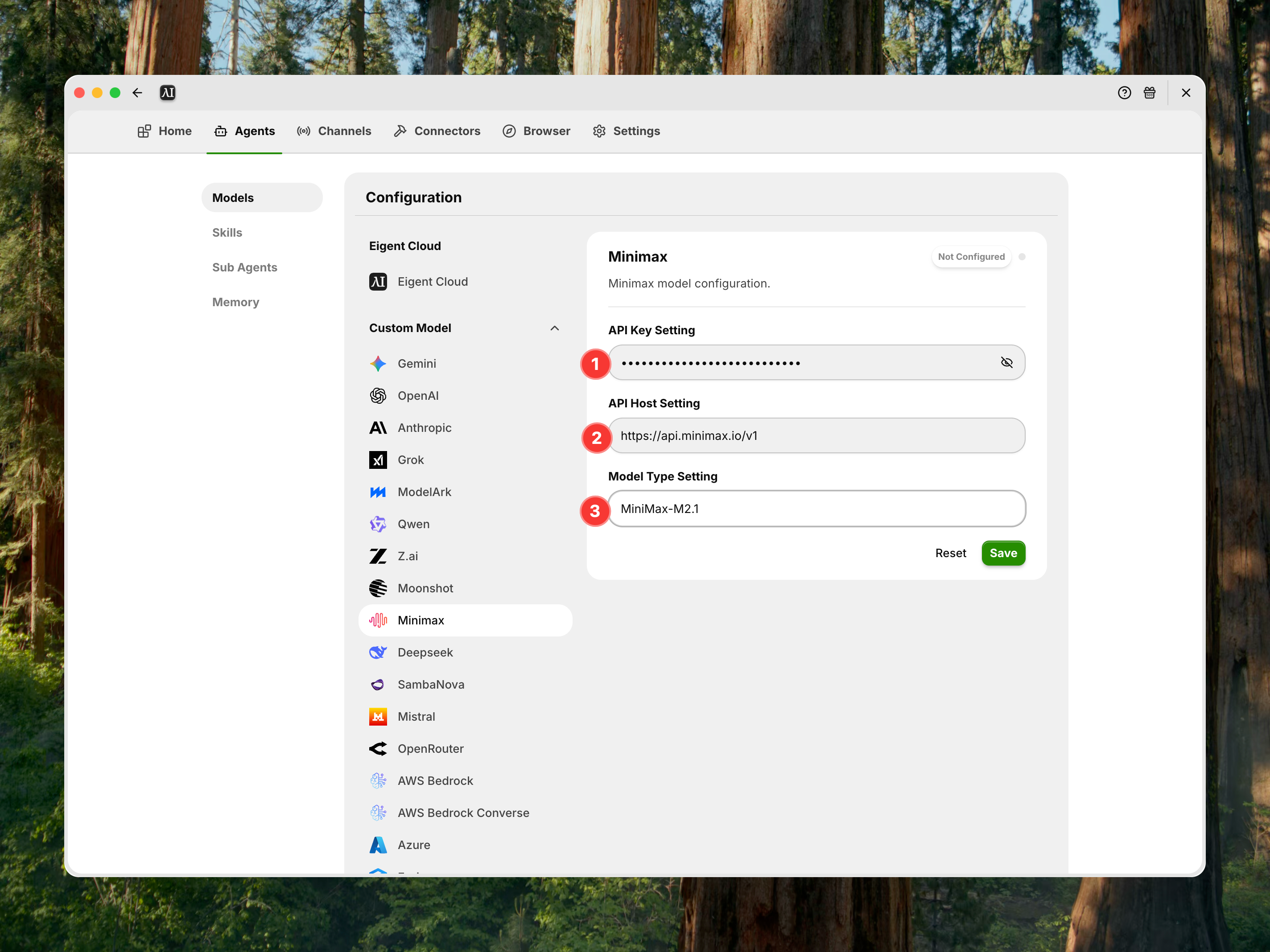Toggle API key visibility eye icon
The height and width of the screenshot is (952, 1270).
pos(1007,362)
